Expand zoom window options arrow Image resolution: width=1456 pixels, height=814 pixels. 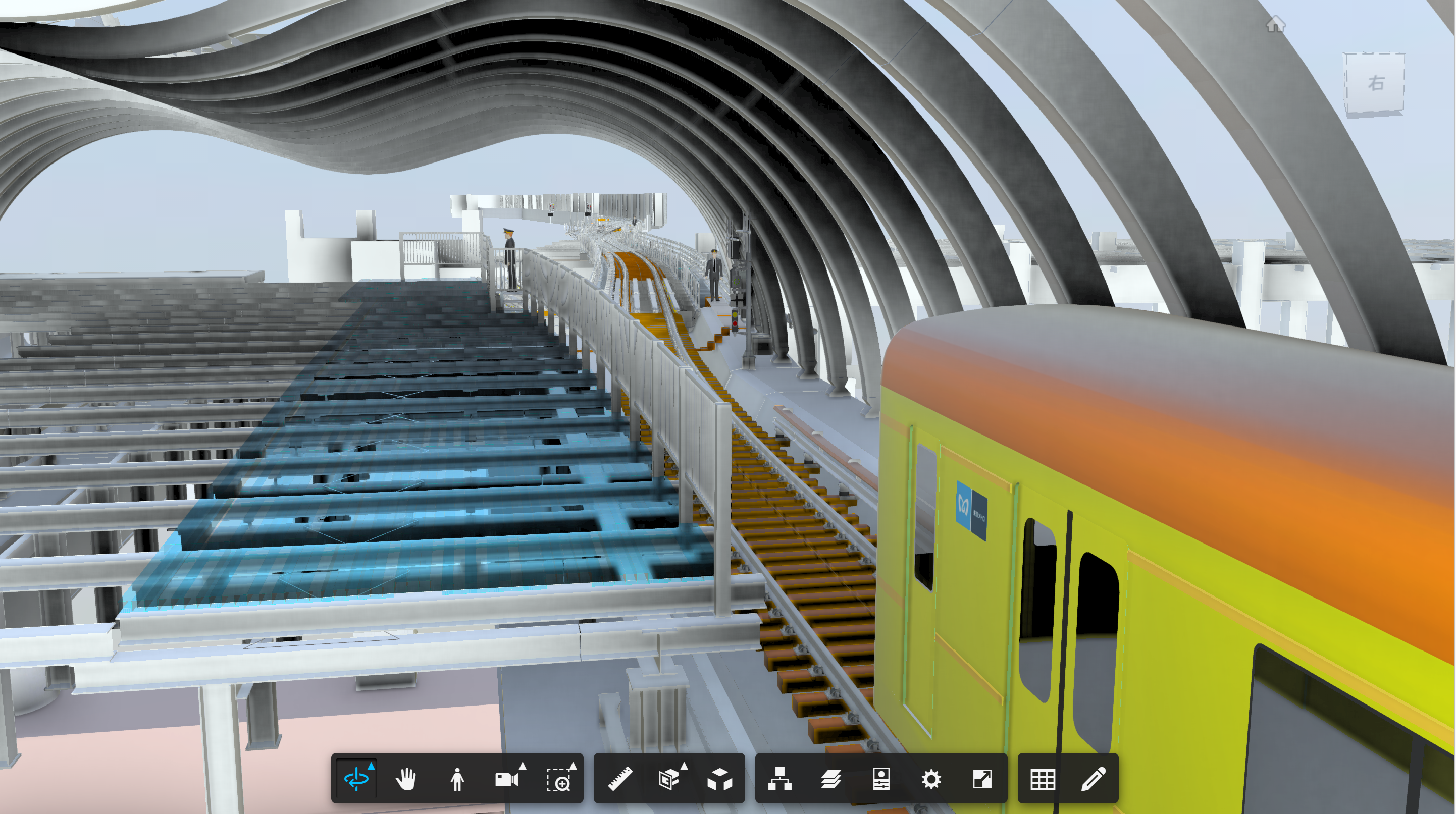[573, 766]
